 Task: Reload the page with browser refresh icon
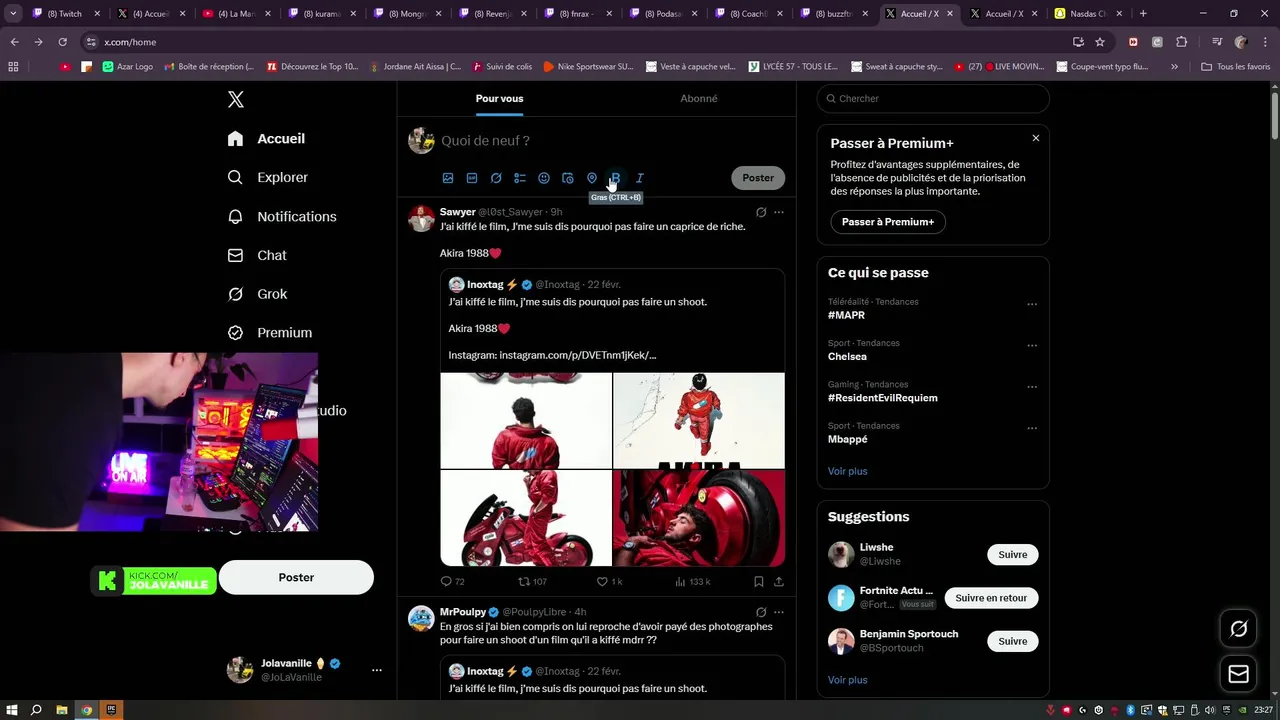(62, 42)
